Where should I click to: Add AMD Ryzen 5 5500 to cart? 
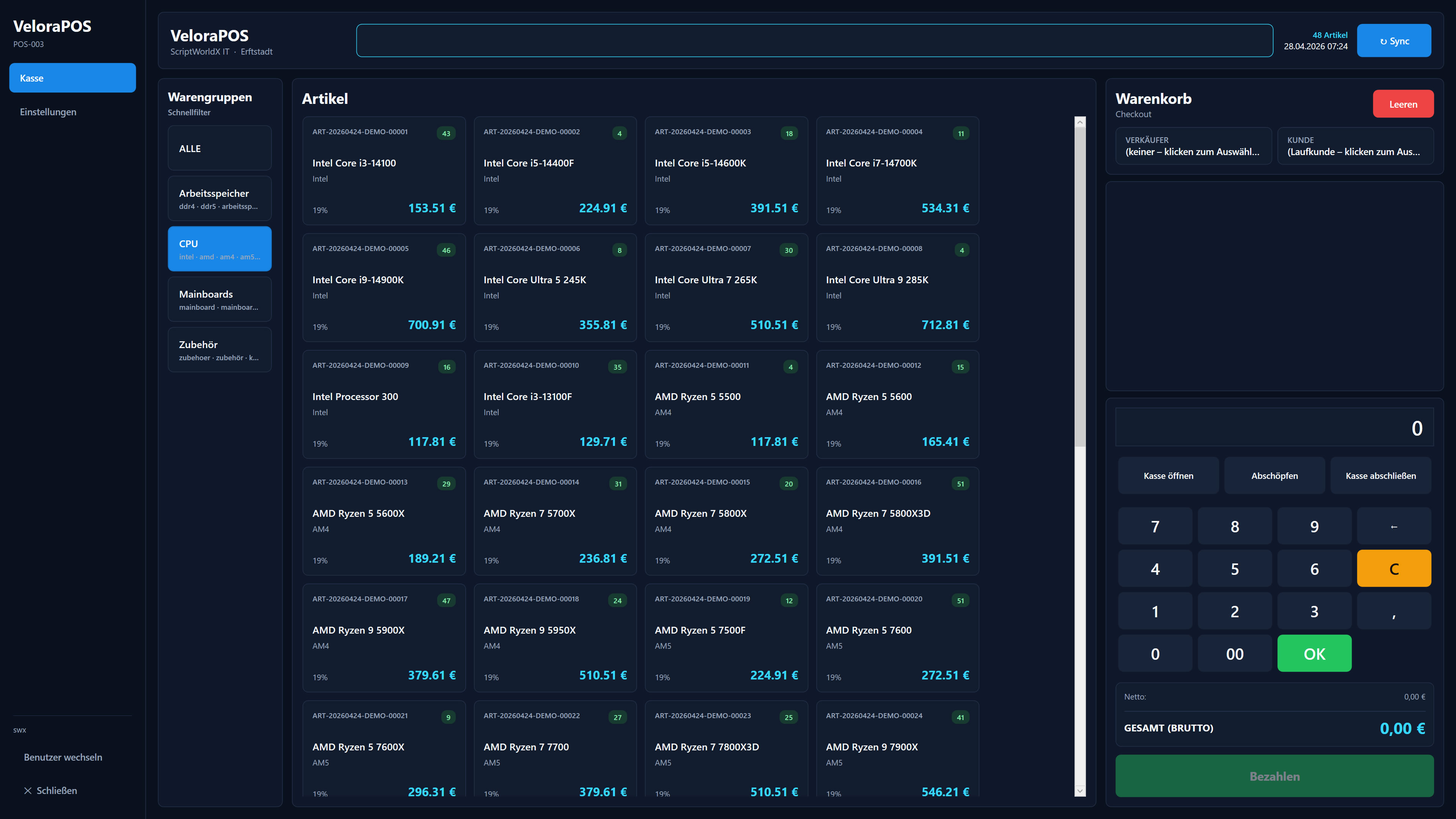click(726, 404)
